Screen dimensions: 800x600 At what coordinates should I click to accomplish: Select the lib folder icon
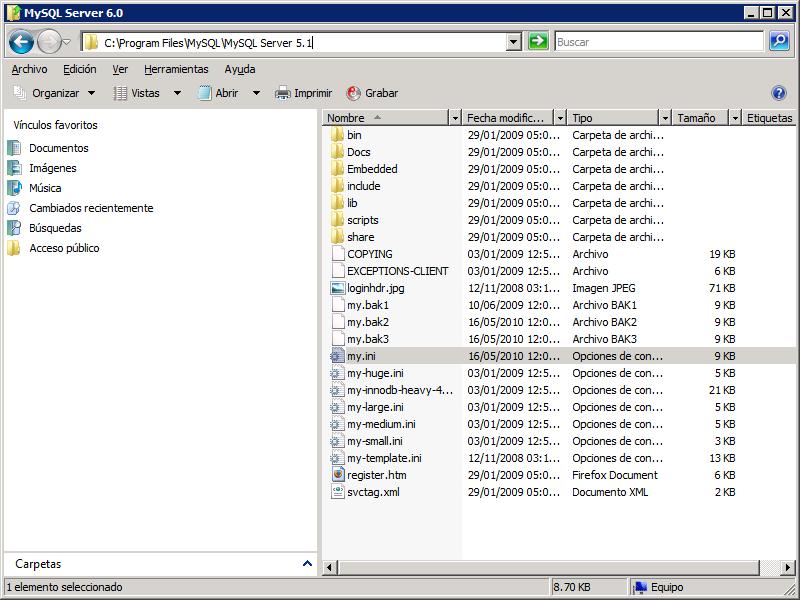click(x=337, y=203)
